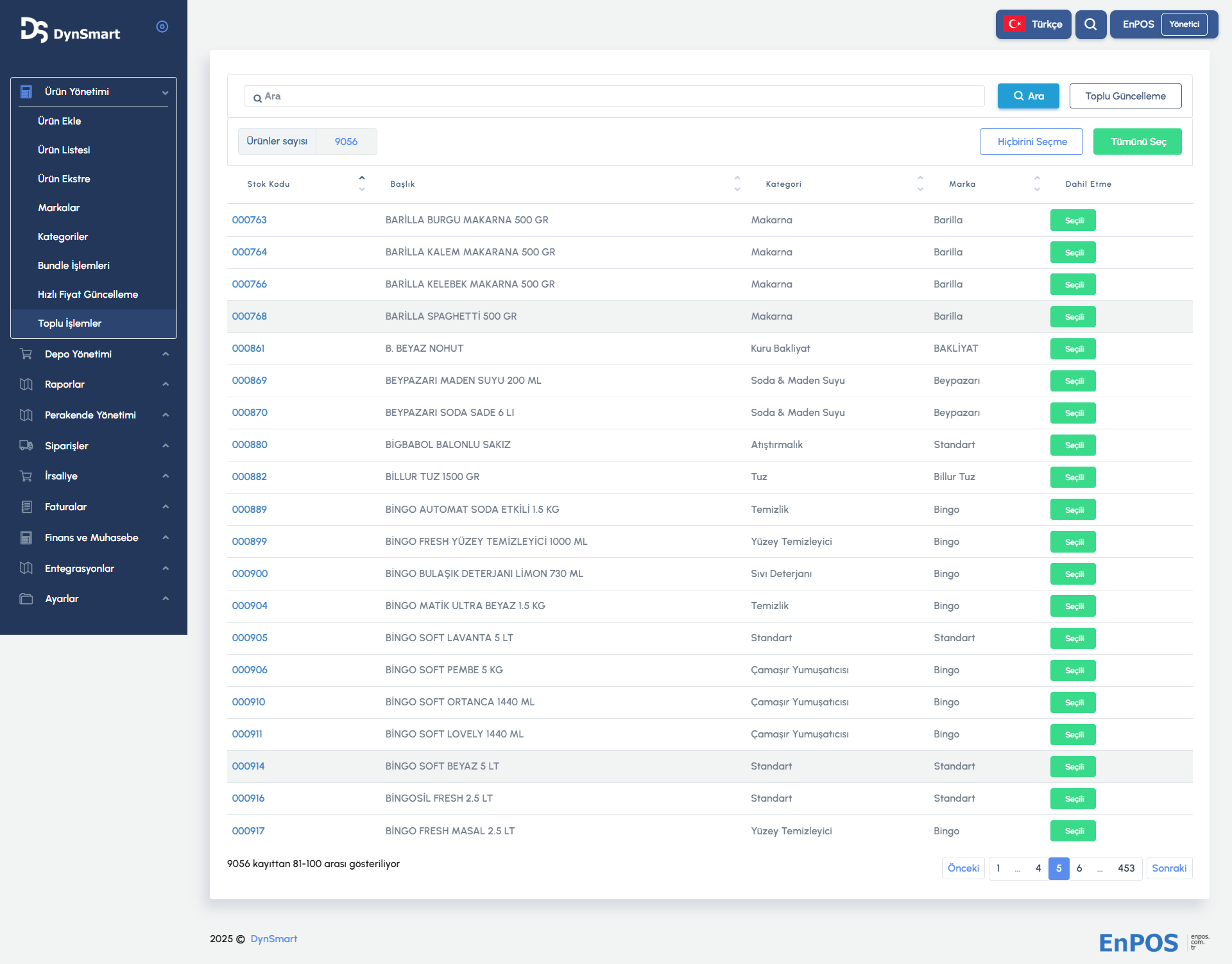Click the Siparişler truck icon
The height and width of the screenshot is (964, 1232).
click(26, 445)
